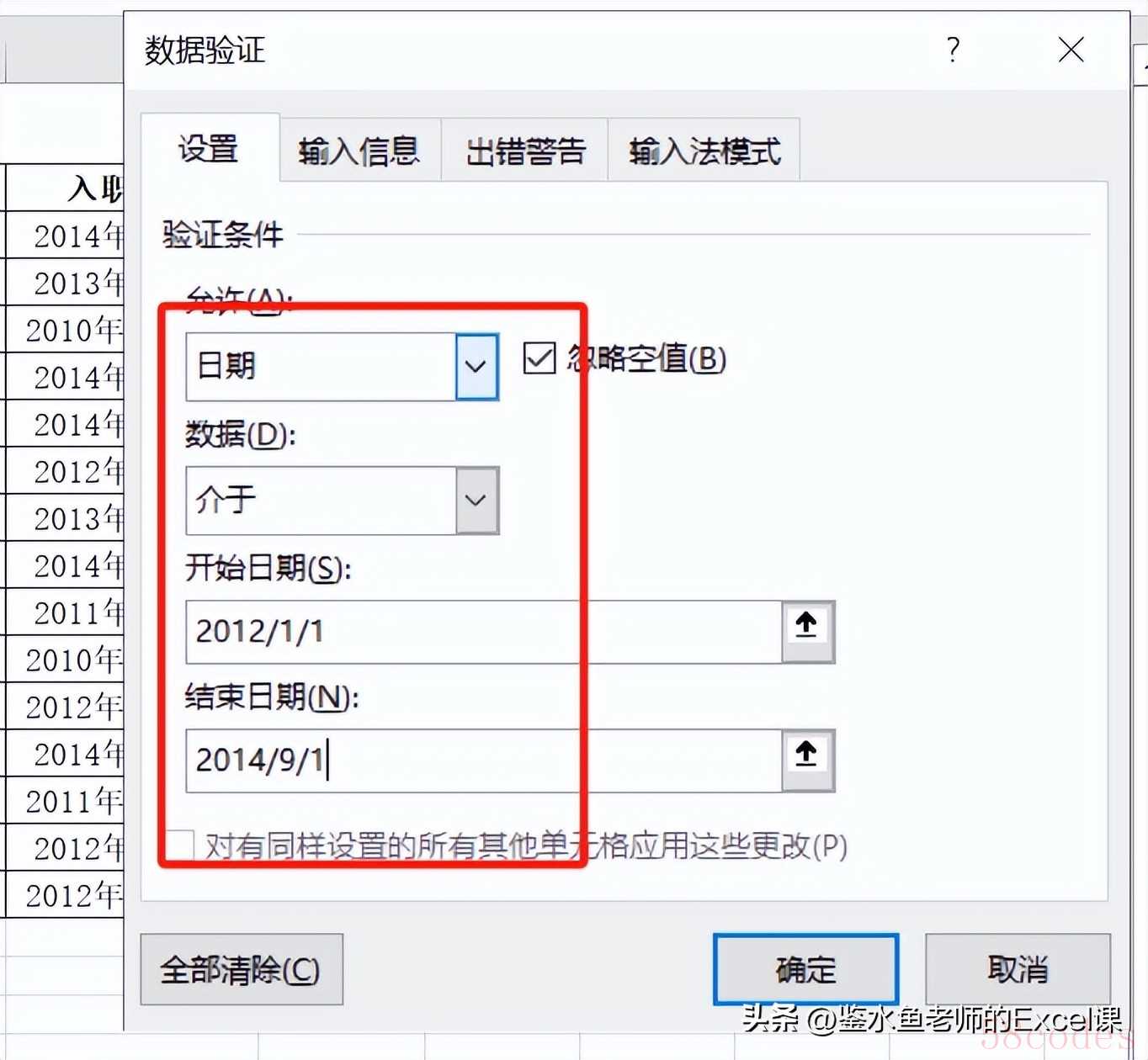The width and height of the screenshot is (1148, 1060).
Task: Switch to the 输入信息 tab
Action: (x=359, y=151)
